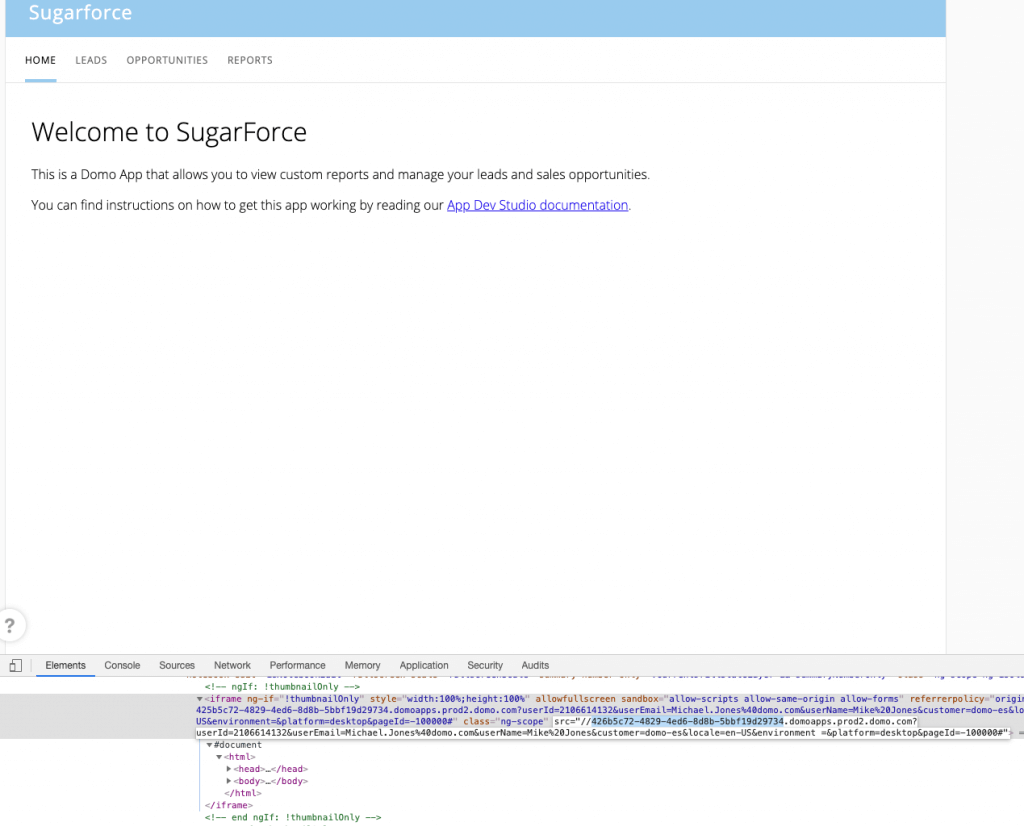Click the help question mark icon

point(10,626)
